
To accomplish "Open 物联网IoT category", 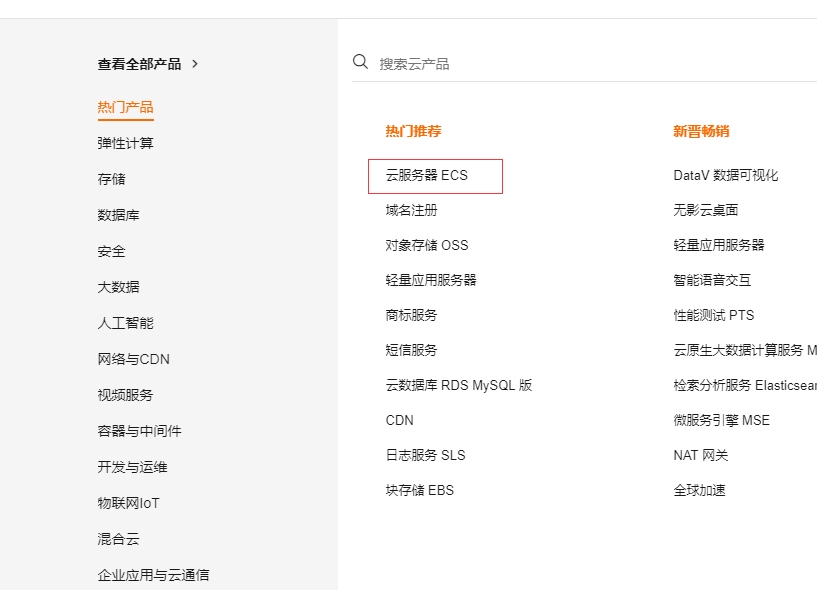I will [x=128, y=503].
